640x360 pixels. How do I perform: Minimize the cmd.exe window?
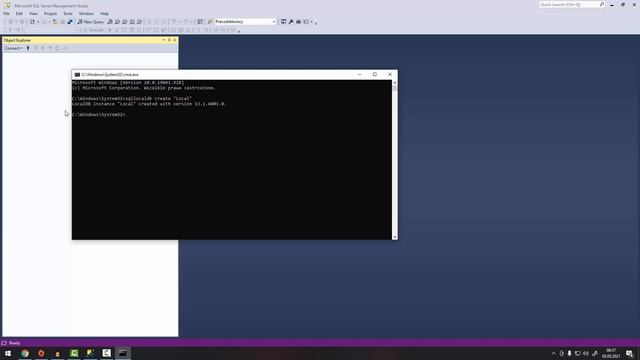[360, 75]
